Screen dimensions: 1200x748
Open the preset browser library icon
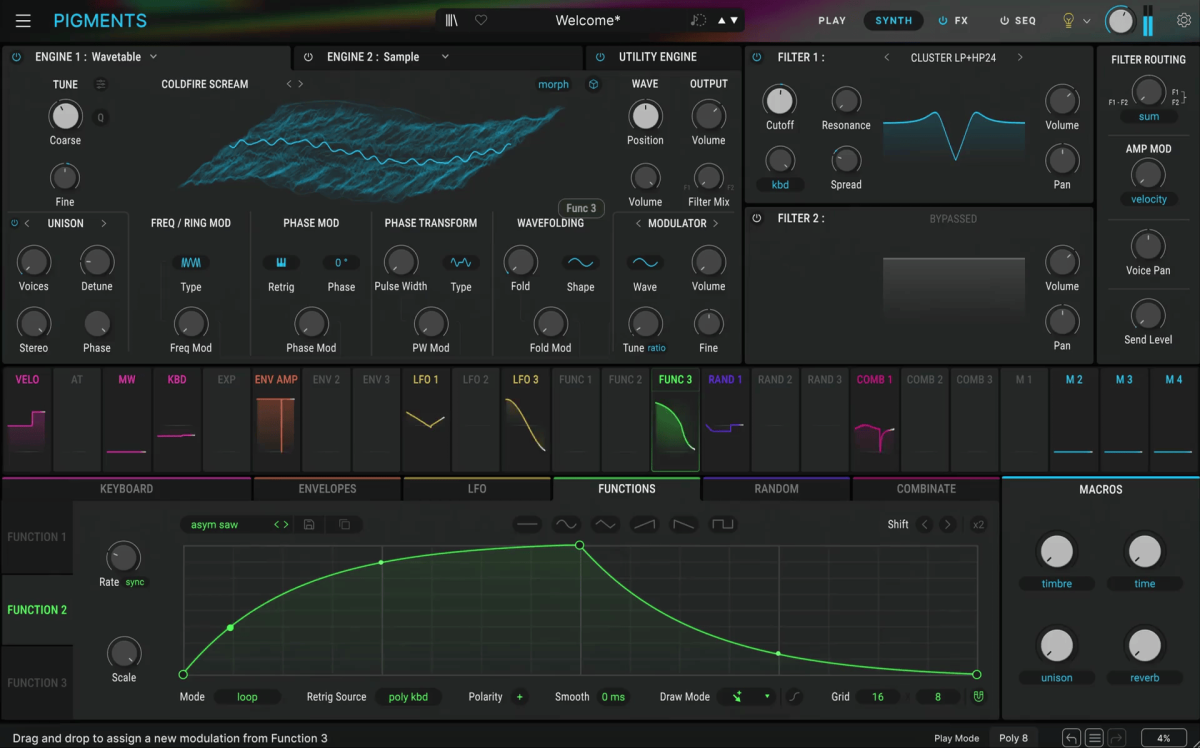coord(452,20)
